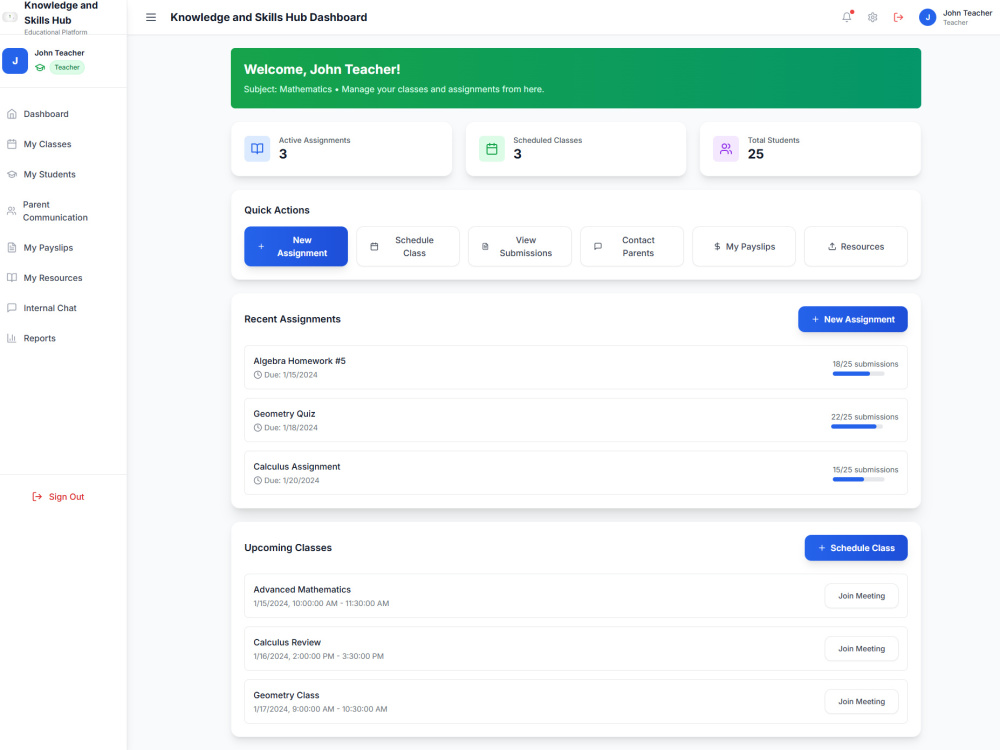Open notifications bell icon
The image size is (1000, 750).
pos(846,17)
